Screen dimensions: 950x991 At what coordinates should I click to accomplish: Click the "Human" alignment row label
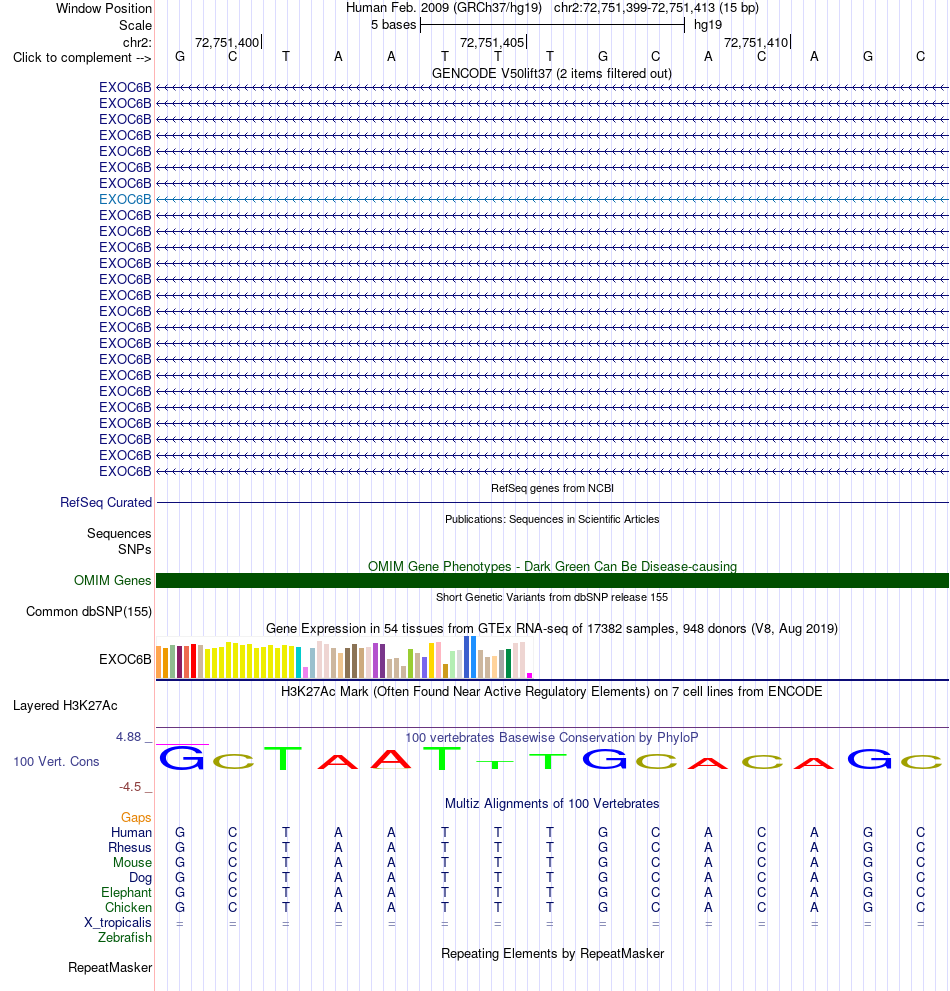(131, 832)
